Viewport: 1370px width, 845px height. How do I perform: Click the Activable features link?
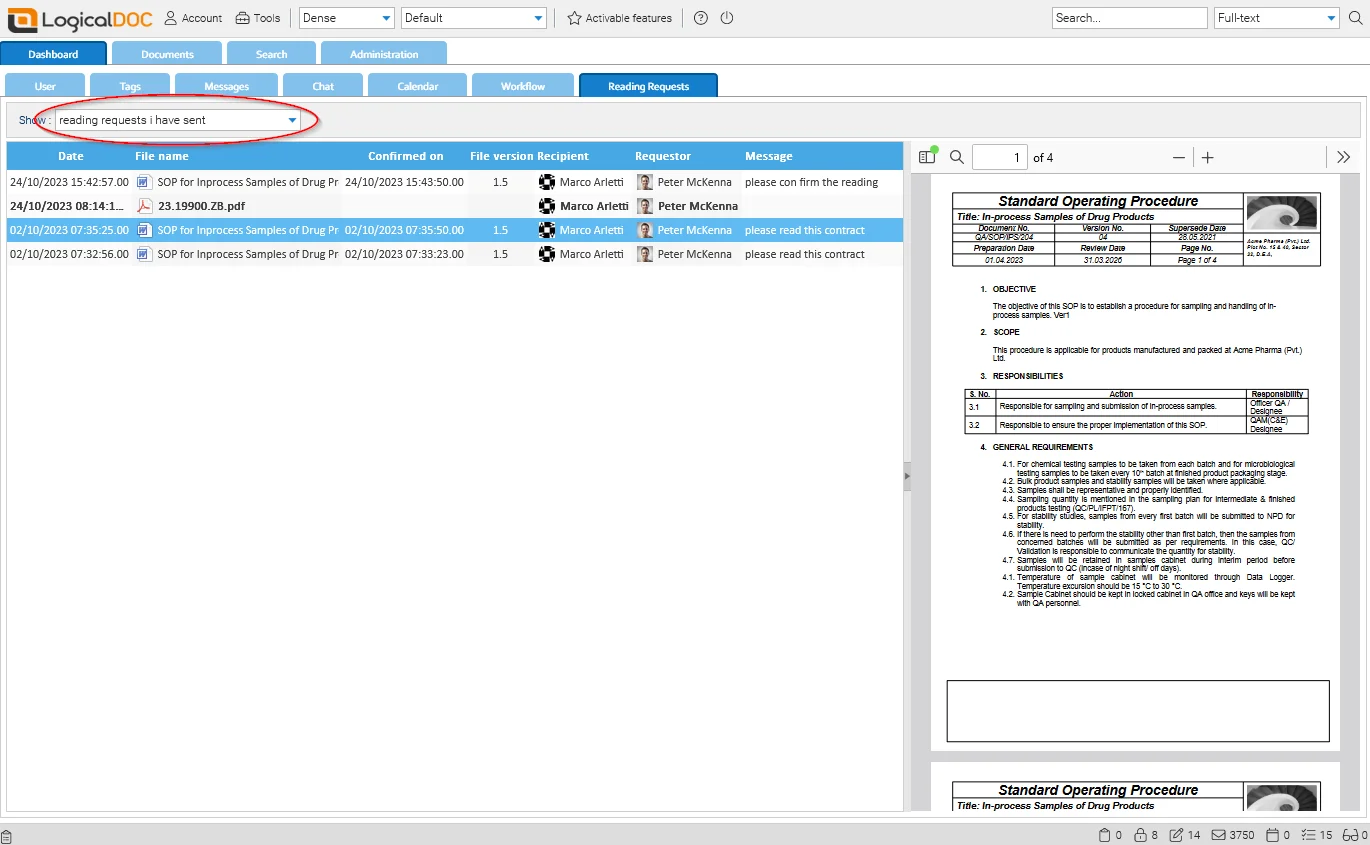pos(618,17)
